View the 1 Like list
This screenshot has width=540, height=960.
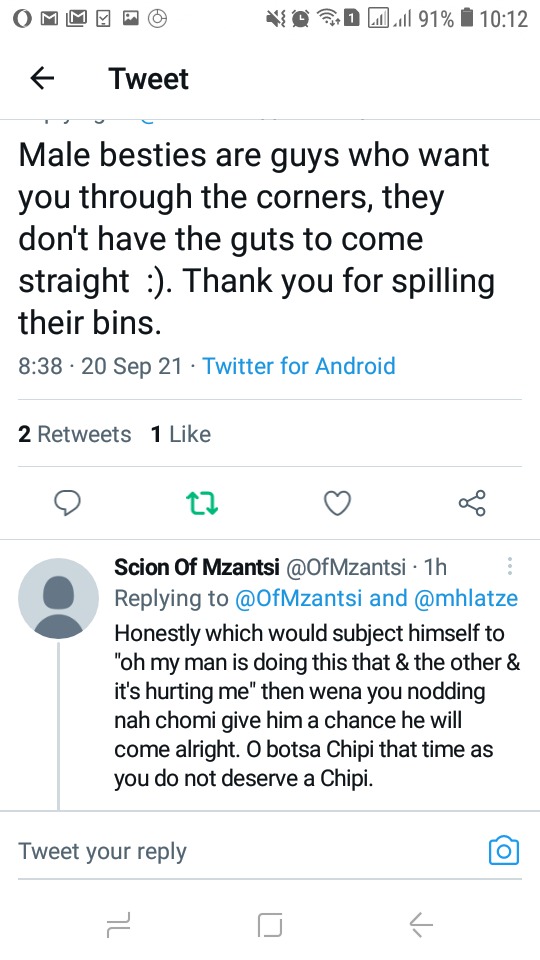tap(181, 434)
